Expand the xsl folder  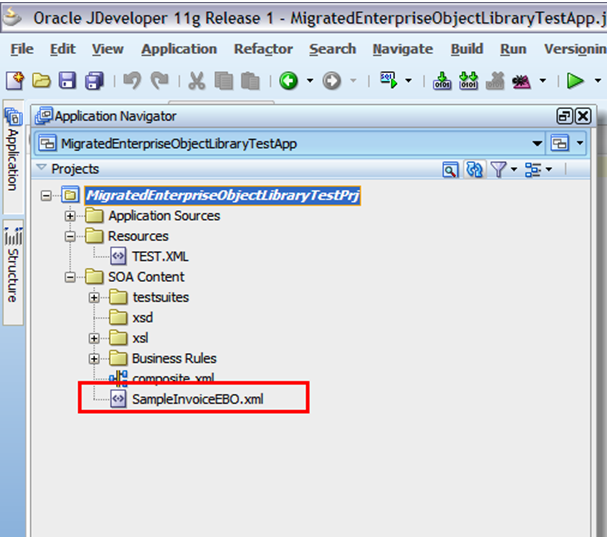click(x=94, y=338)
